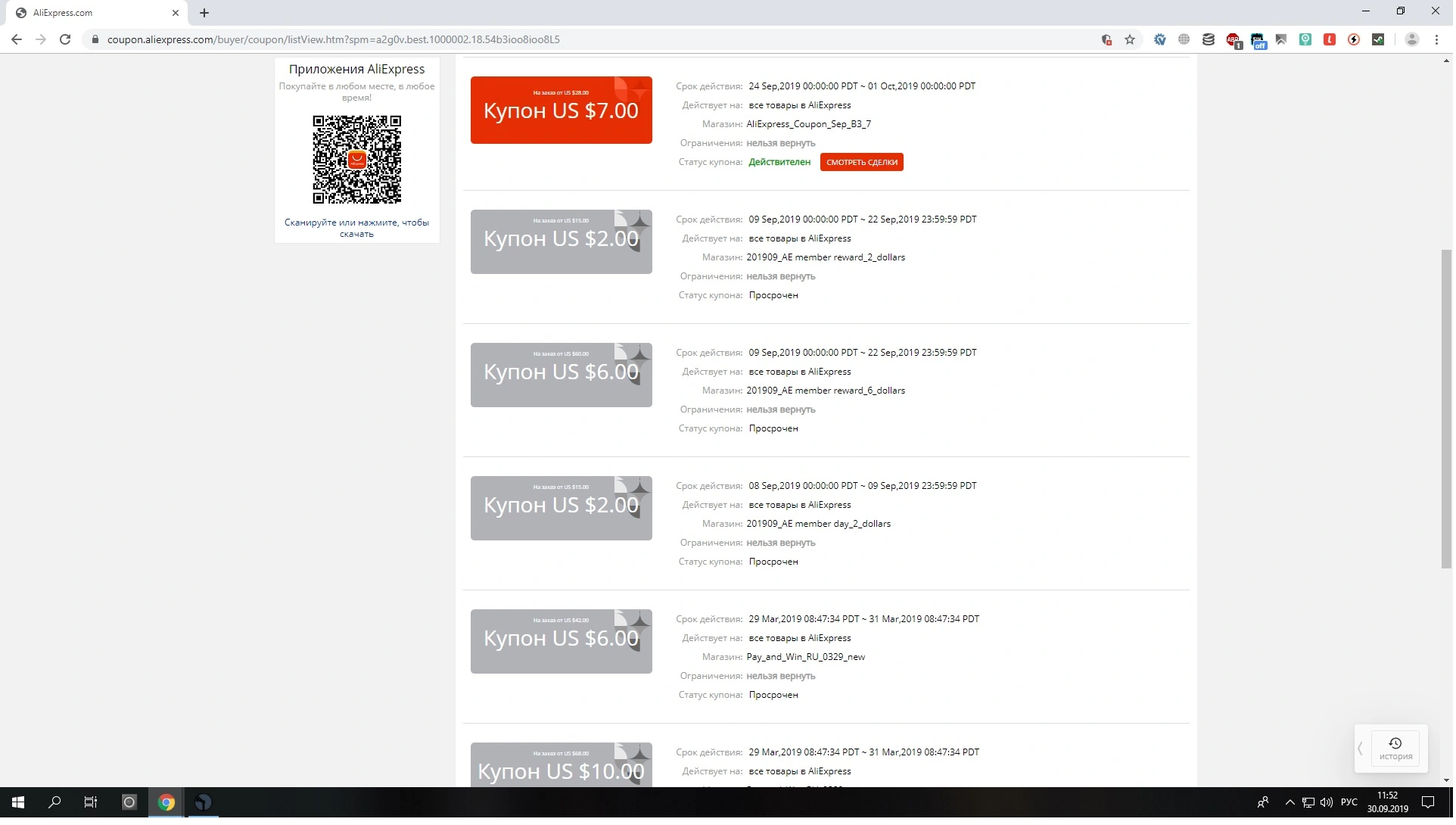This screenshot has height=825, width=1456.
Task: Bookmark this page with the star icon
Action: [1130, 39]
